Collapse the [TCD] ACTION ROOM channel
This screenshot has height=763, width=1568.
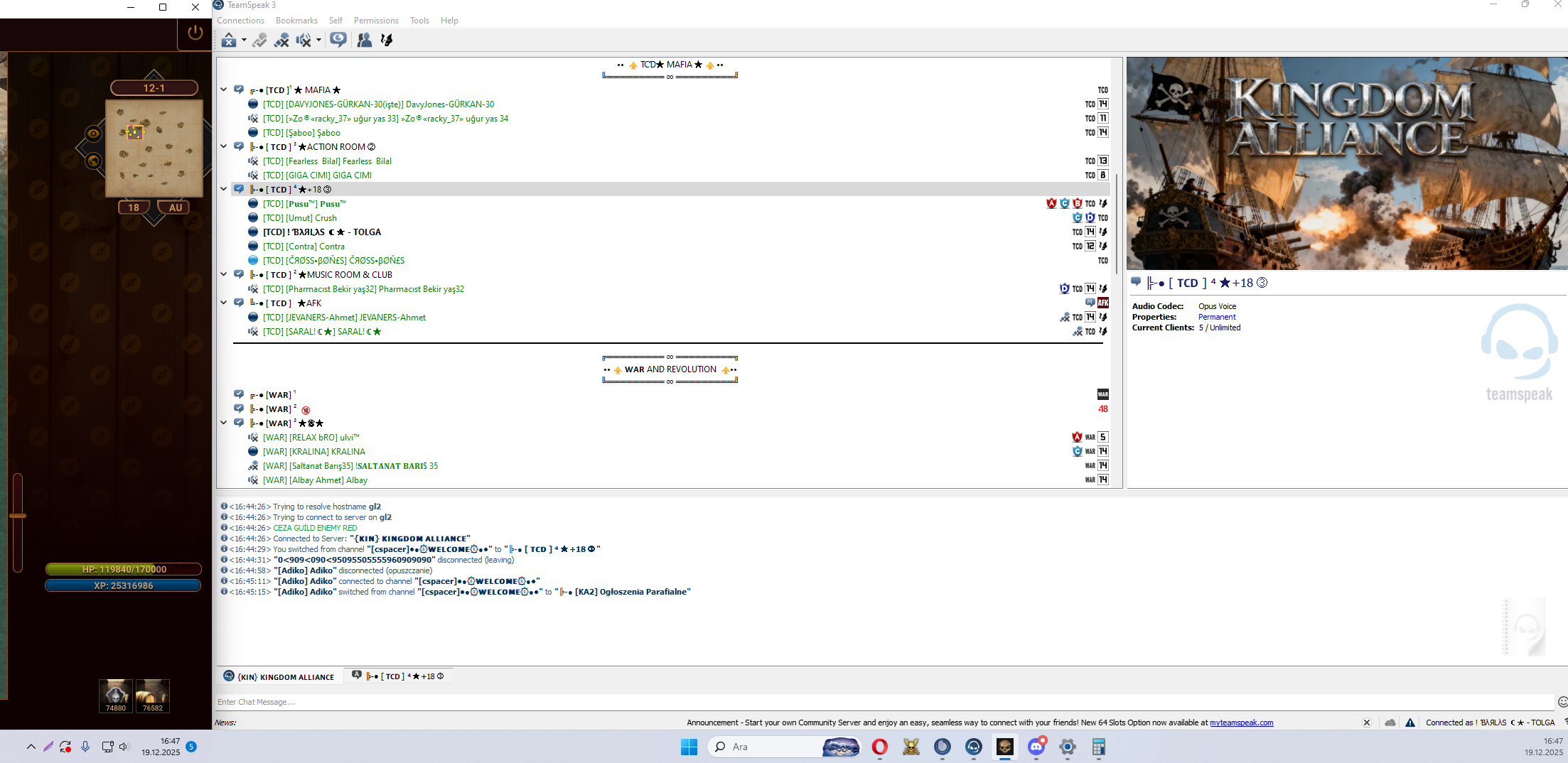224,147
